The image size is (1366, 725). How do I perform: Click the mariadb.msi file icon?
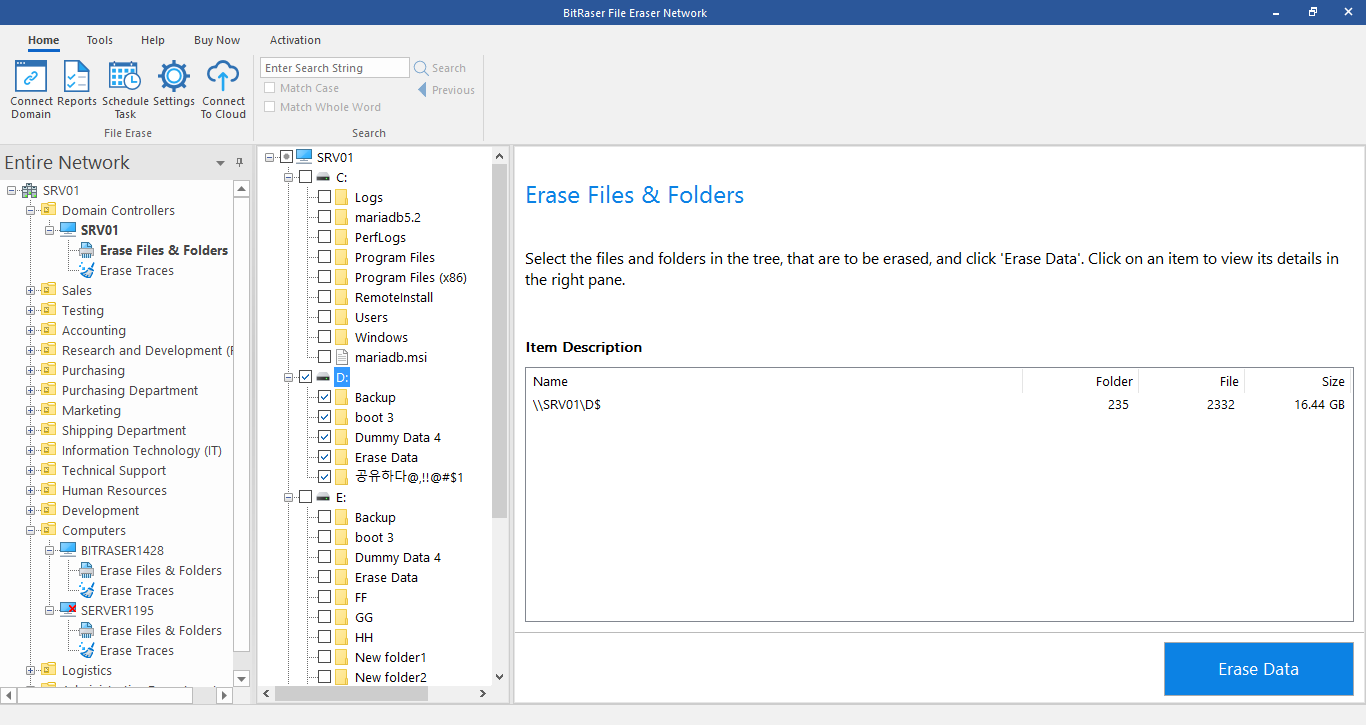[x=342, y=357]
